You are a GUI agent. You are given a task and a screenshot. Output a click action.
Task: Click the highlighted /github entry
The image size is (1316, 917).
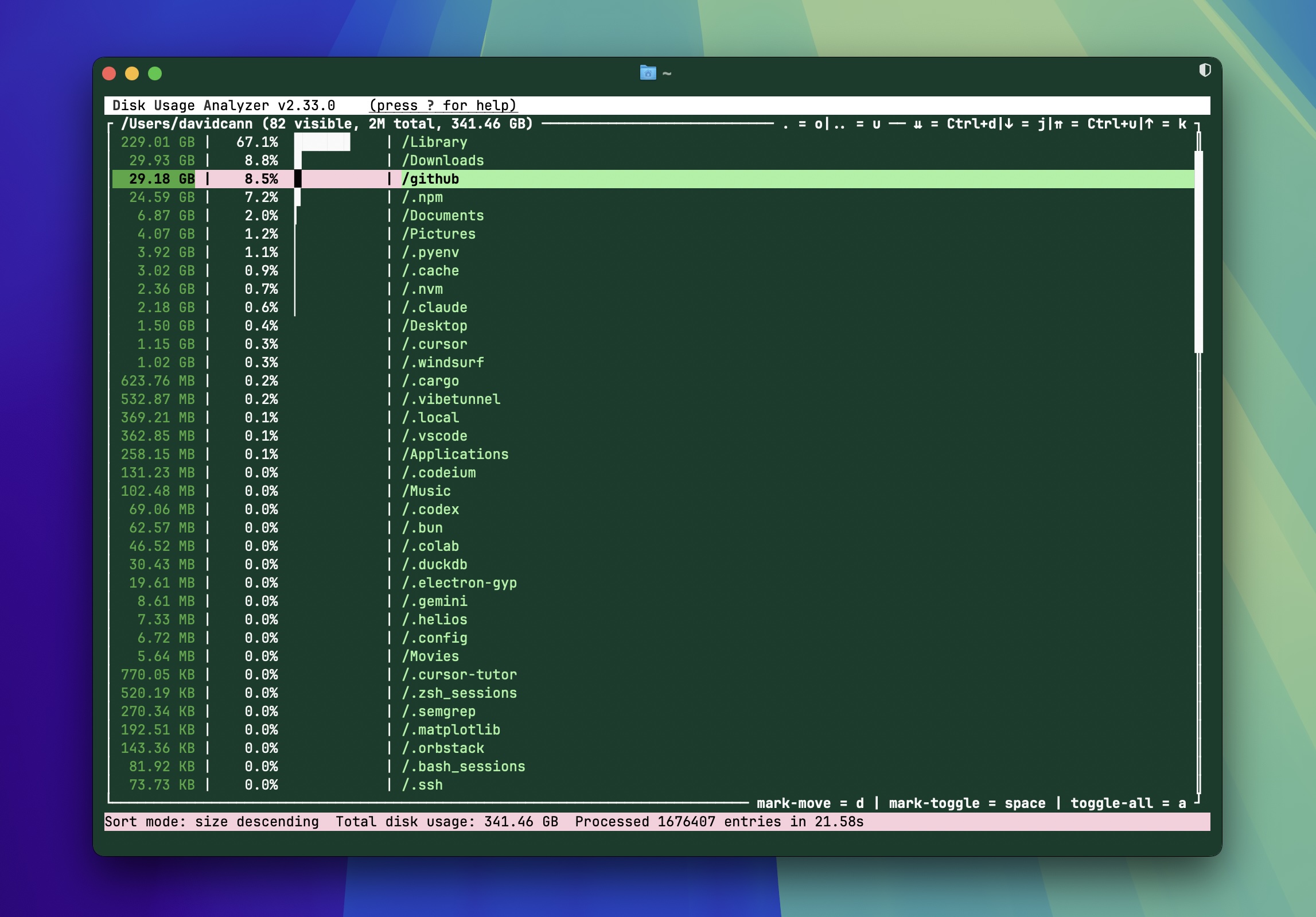[x=430, y=179]
